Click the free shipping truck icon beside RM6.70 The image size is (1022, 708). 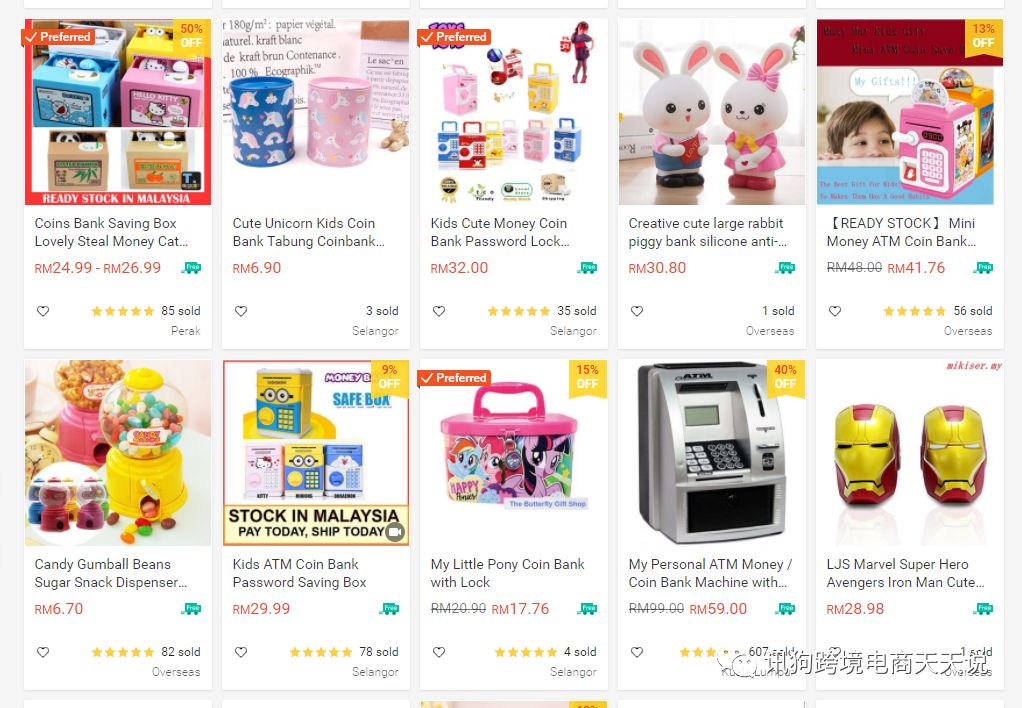click(191, 609)
